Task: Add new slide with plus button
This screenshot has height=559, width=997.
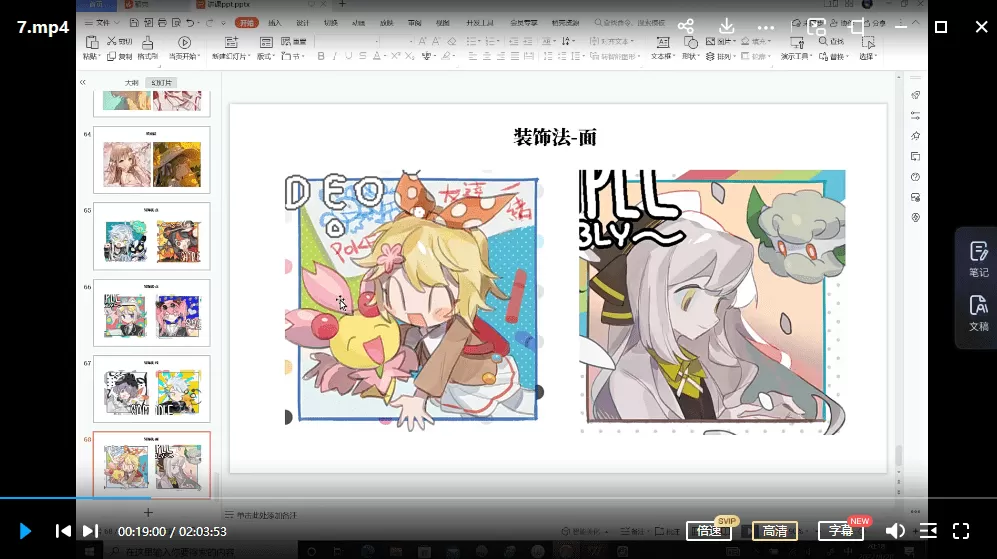Action: click(x=148, y=512)
